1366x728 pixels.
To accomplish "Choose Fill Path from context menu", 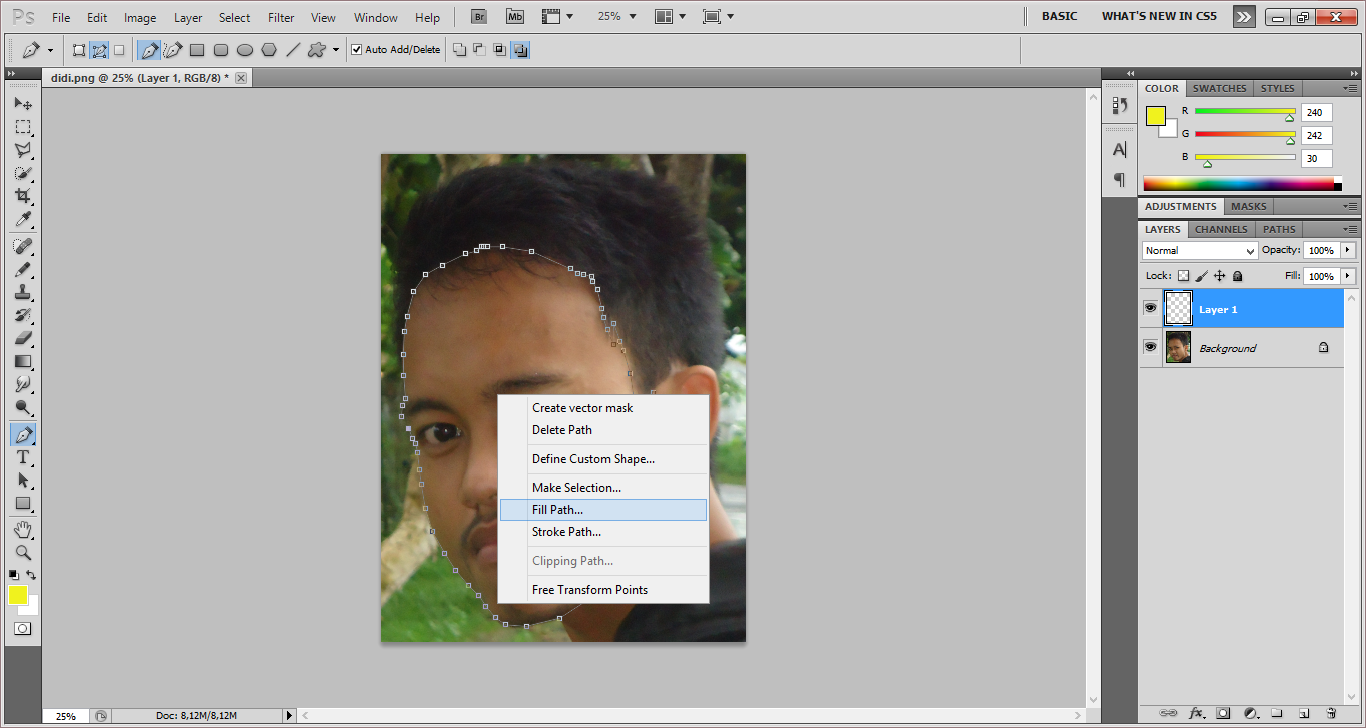I will [557, 510].
